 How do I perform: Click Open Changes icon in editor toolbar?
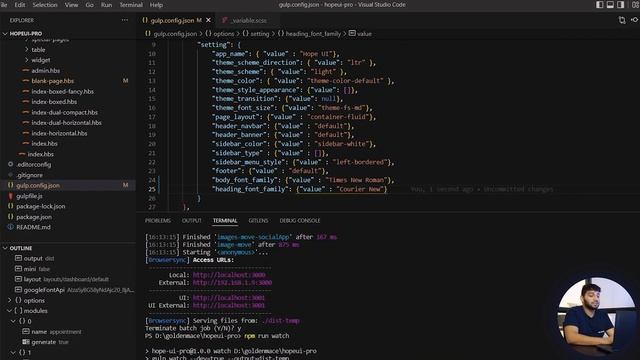pos(622,20)
